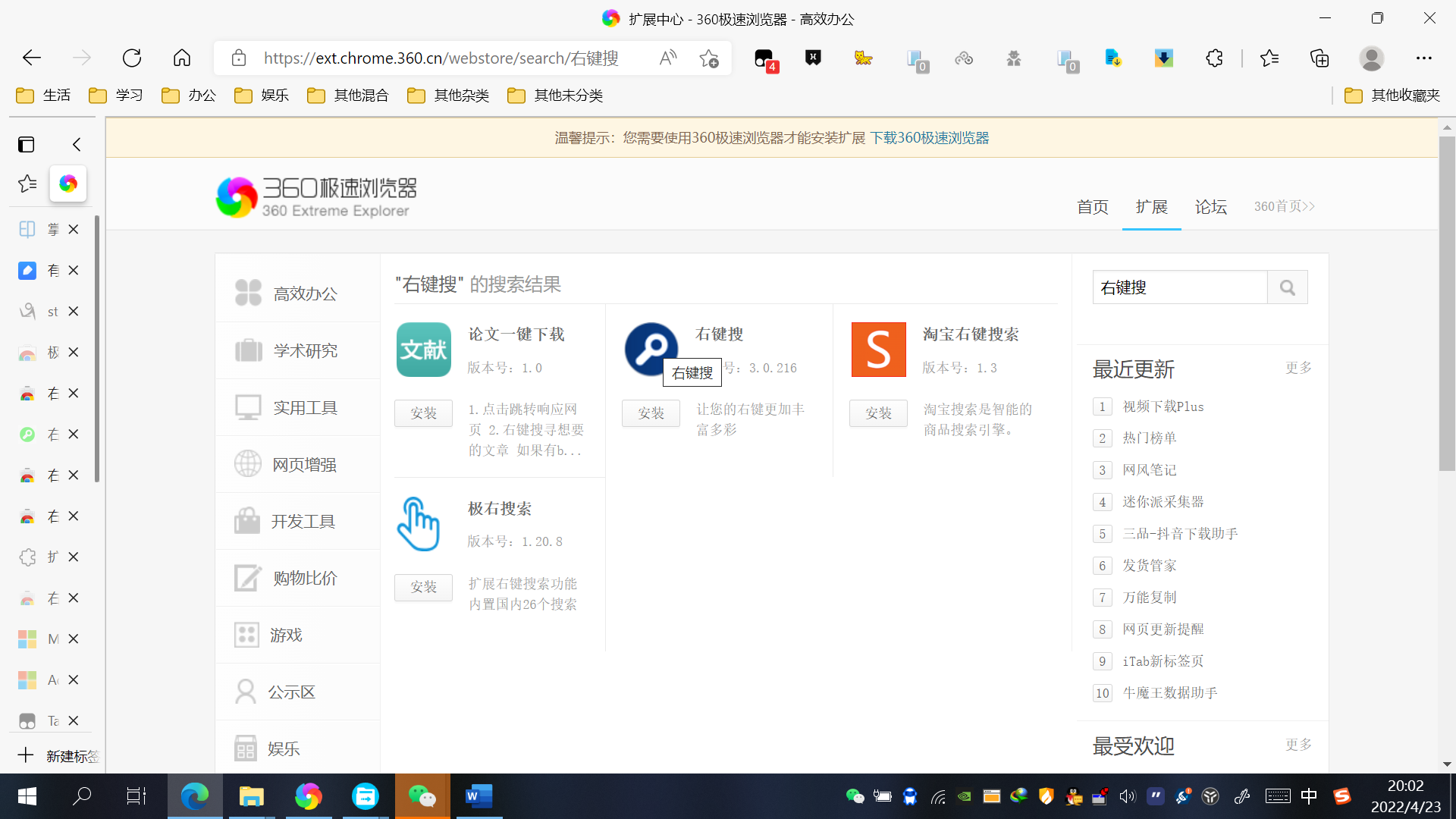Select the 学术研究 category

click(297, 350)
